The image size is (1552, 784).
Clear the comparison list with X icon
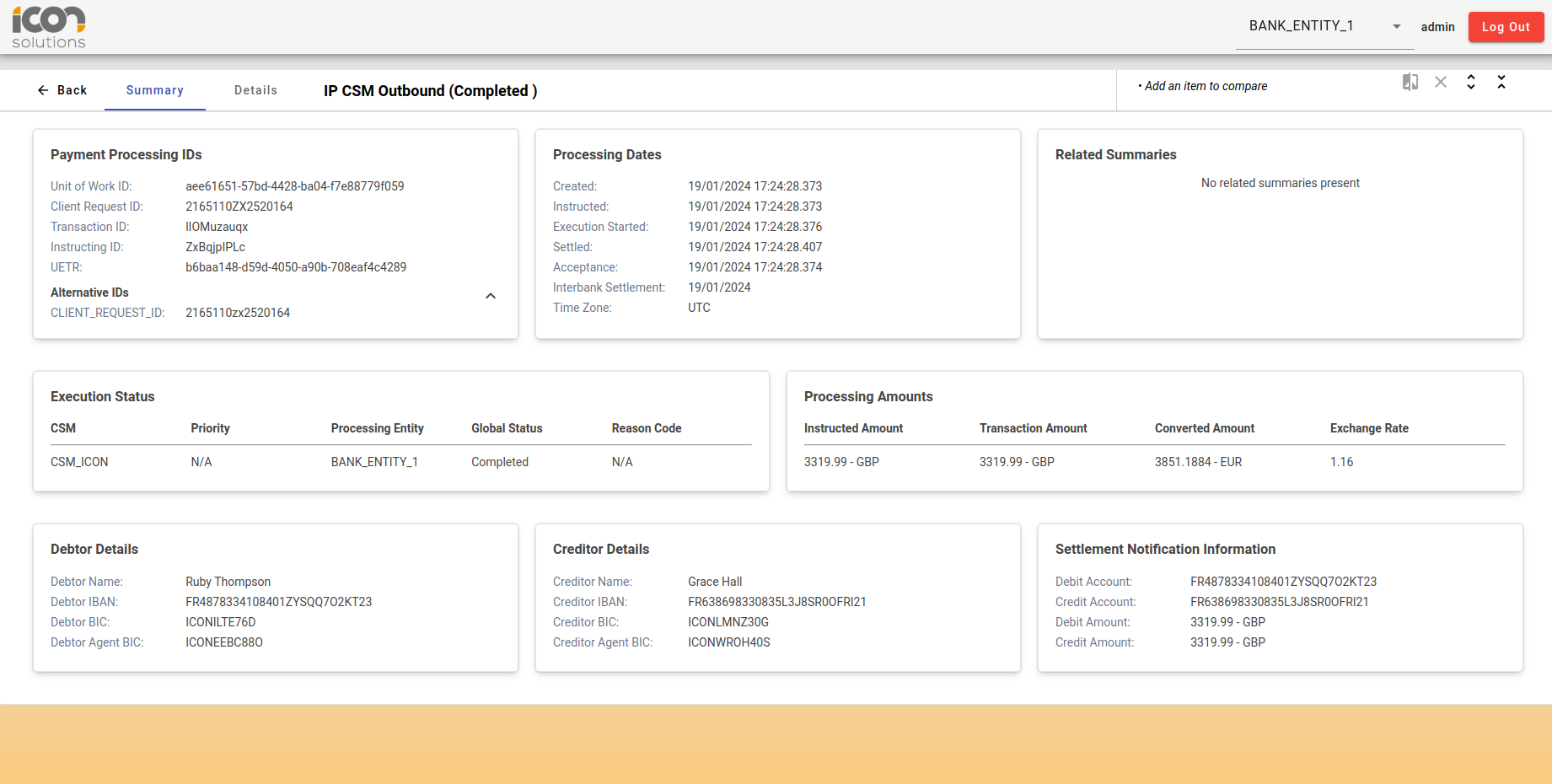pyautogui.click(x=1441, y=82)
